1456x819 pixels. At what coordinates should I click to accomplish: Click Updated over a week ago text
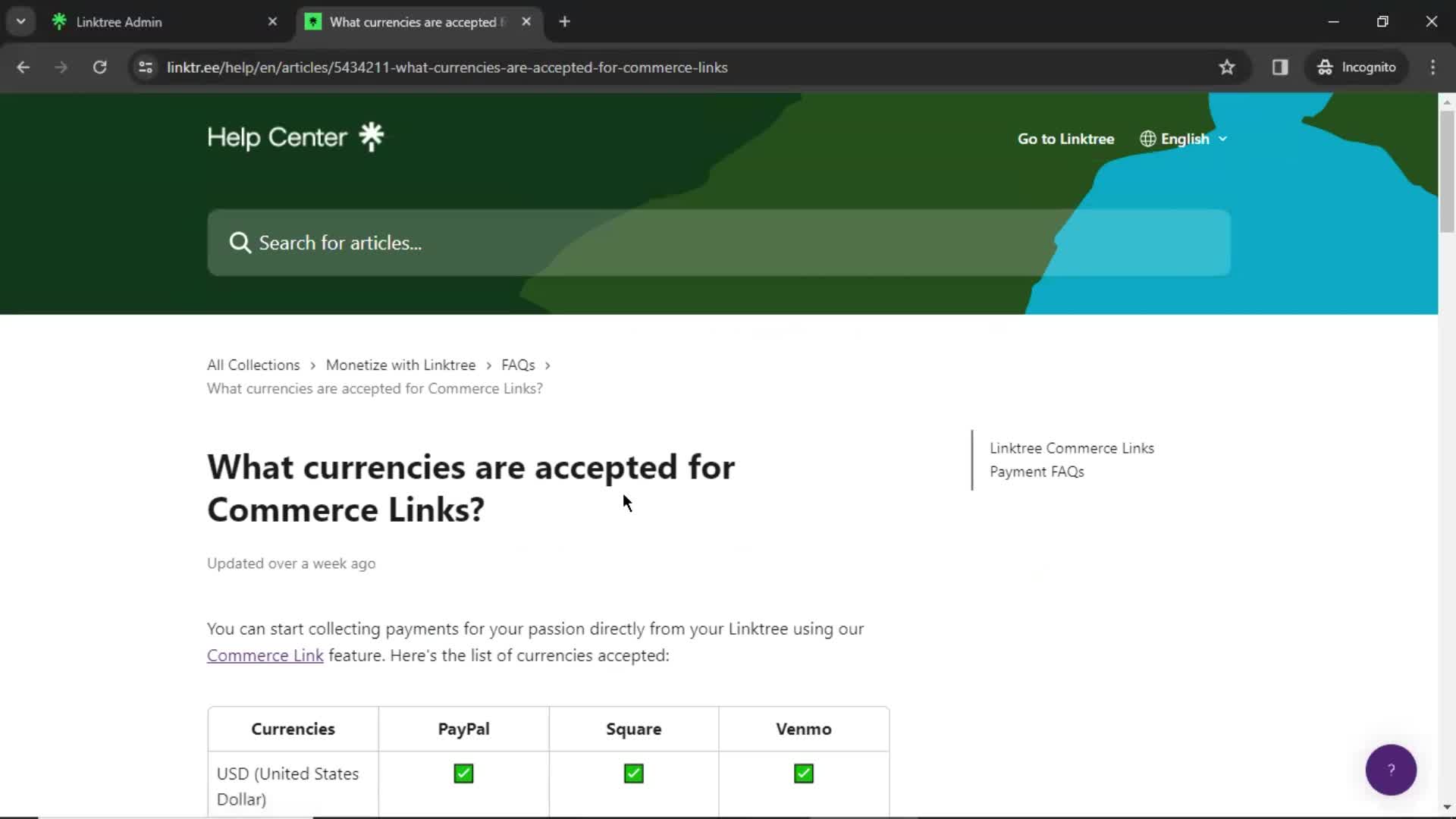(x=291, y=563)
